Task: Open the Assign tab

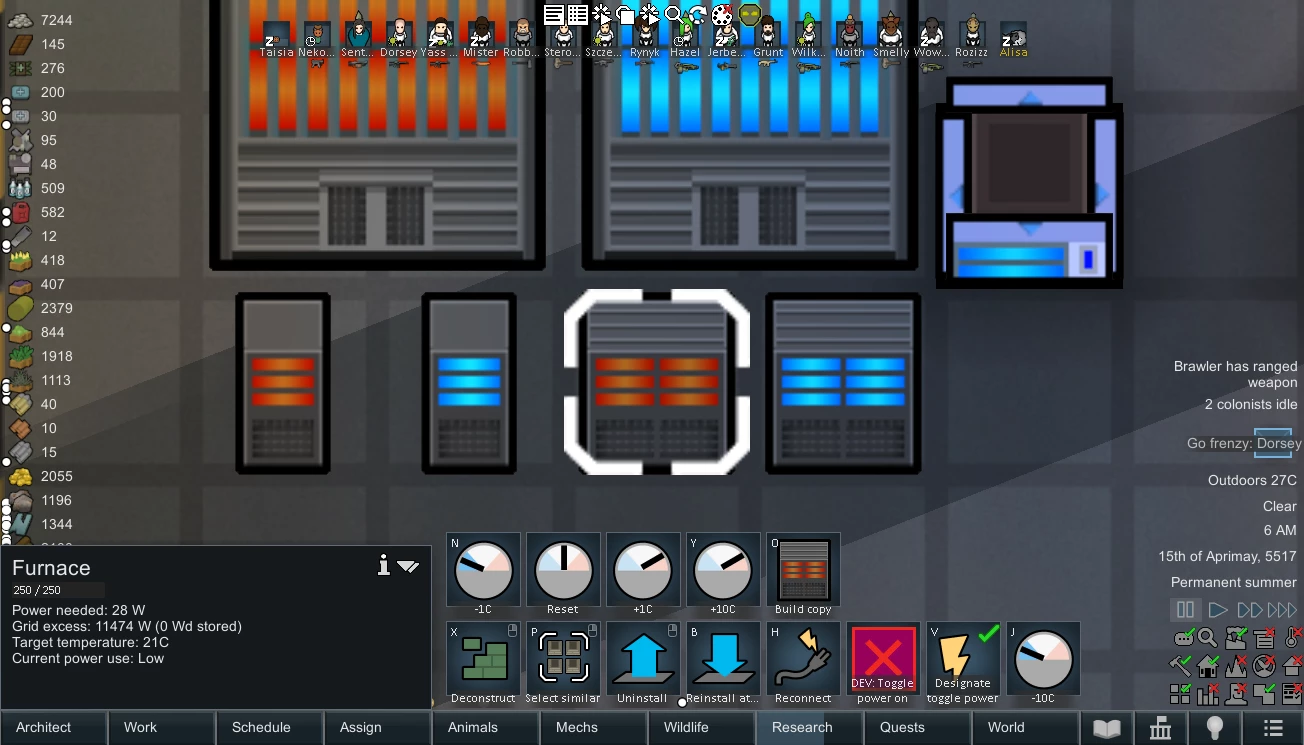Action: tap(378, 728)
